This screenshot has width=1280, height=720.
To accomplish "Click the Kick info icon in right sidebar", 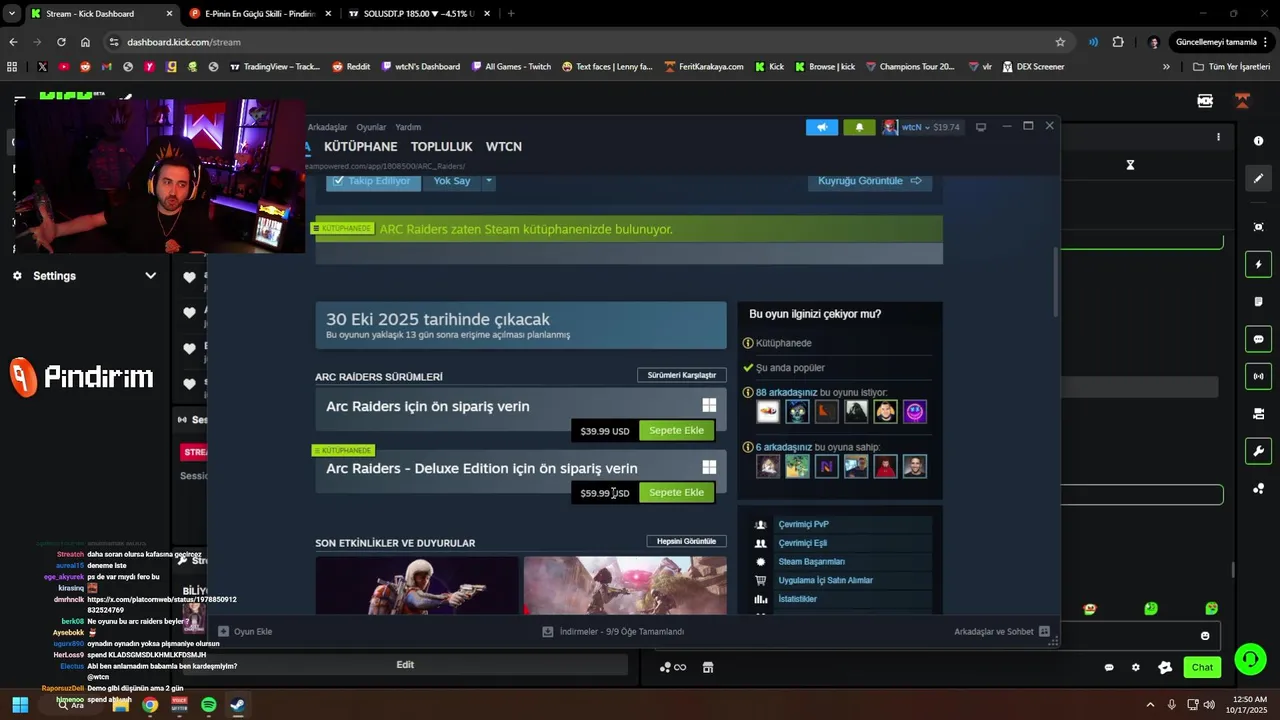I will tap(1258, 141).
